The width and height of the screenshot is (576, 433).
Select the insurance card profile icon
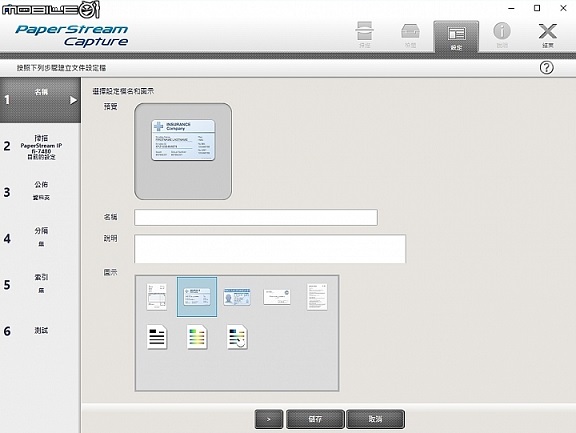pos(197,297)
